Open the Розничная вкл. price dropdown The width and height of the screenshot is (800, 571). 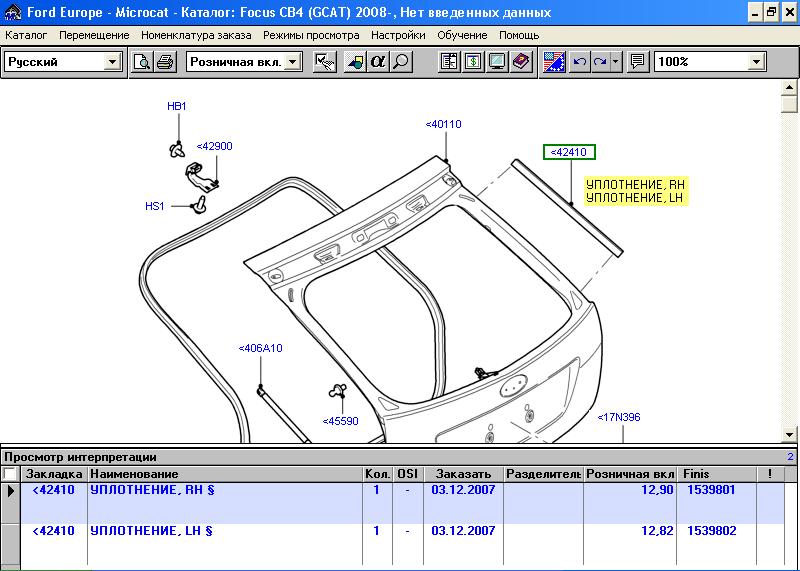click(292, 62)
